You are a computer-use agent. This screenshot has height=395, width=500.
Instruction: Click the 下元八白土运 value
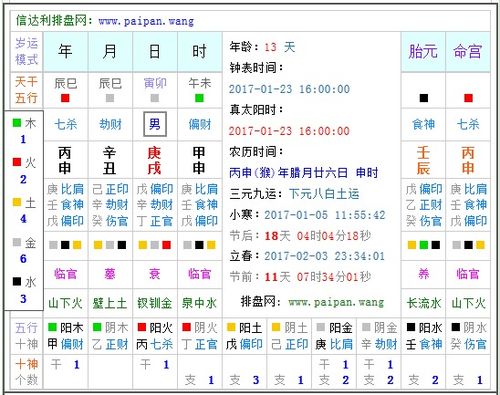[324, 194]
